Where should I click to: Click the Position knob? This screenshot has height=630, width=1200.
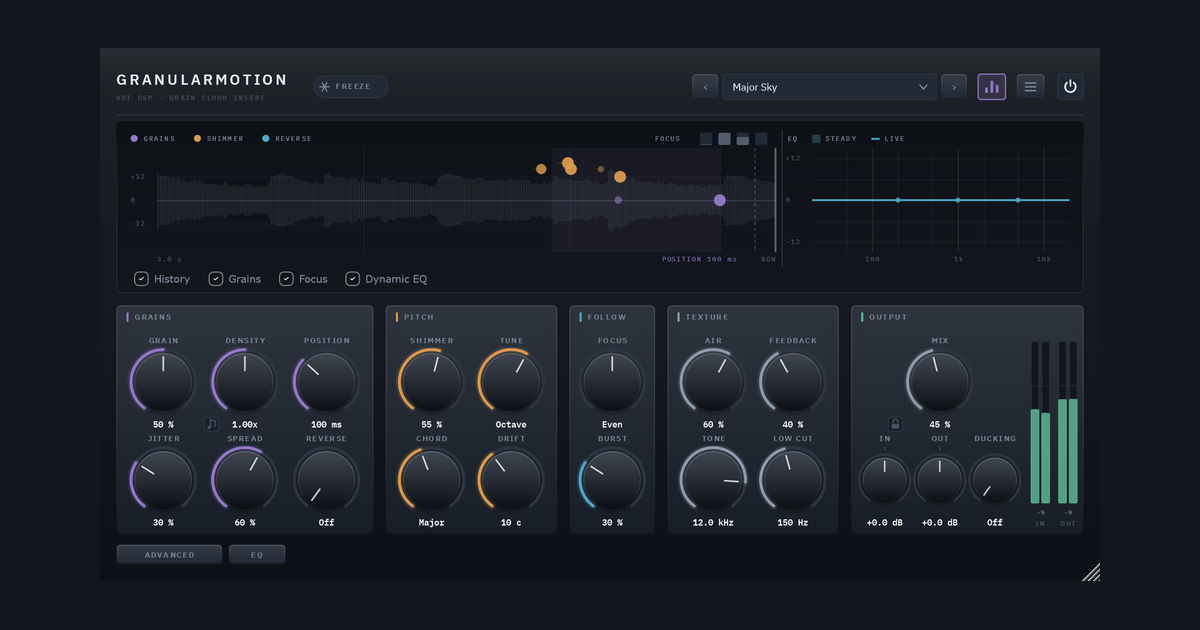pos(327,381)
